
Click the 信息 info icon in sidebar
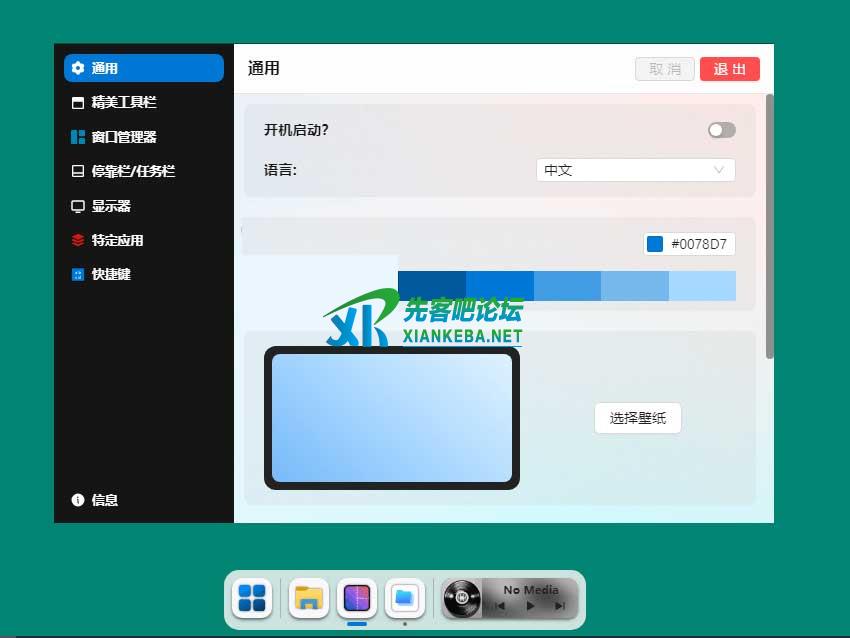click(x=78, y=500)
